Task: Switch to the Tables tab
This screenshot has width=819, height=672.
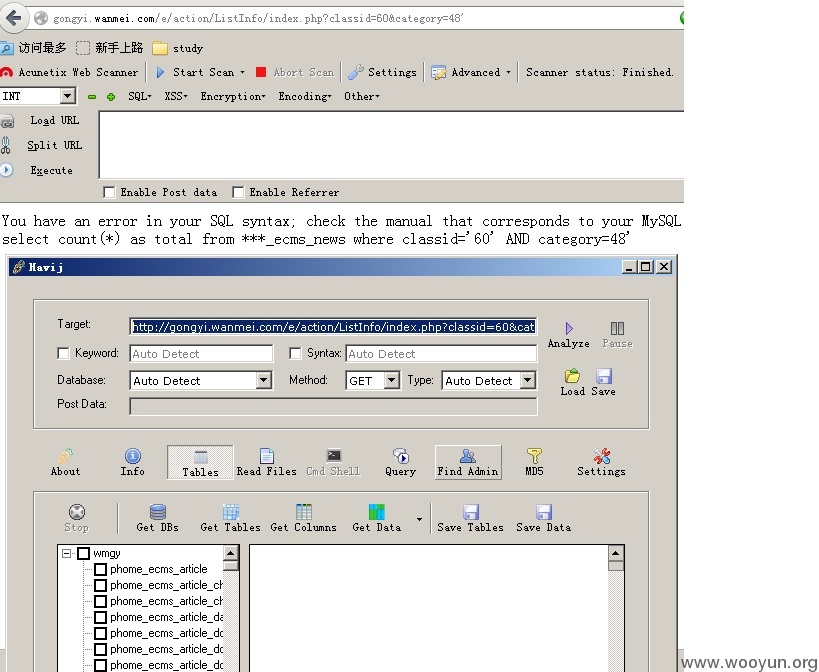Action: pyautogui.click(x=200, y=463)
